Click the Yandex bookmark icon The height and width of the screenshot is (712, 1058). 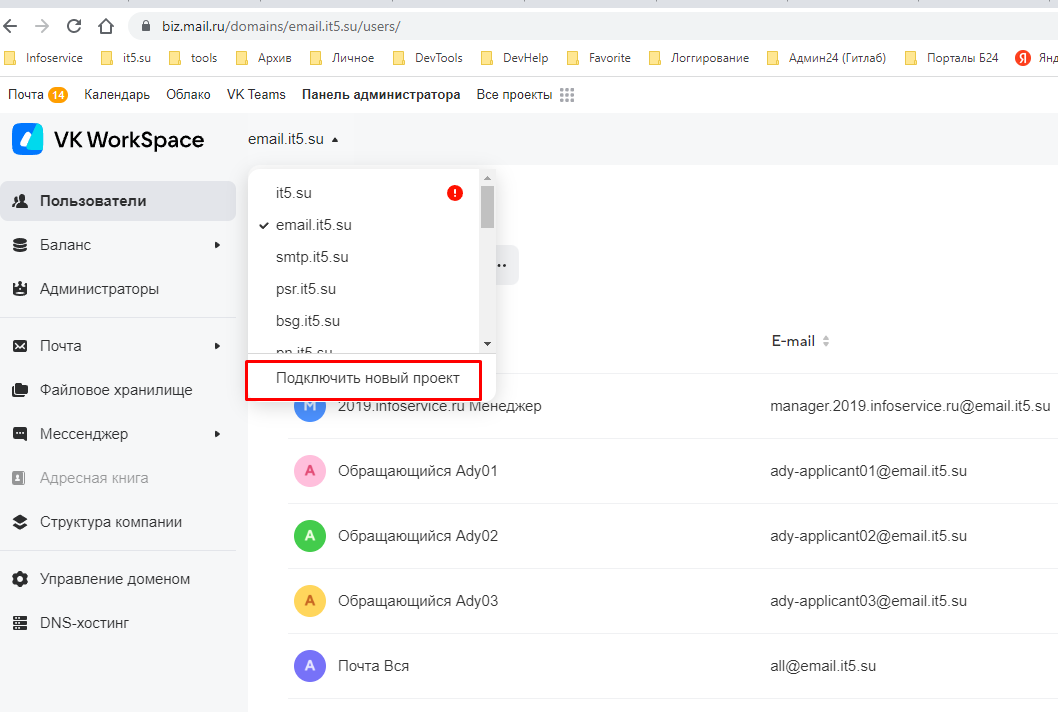coord(1023,58)
